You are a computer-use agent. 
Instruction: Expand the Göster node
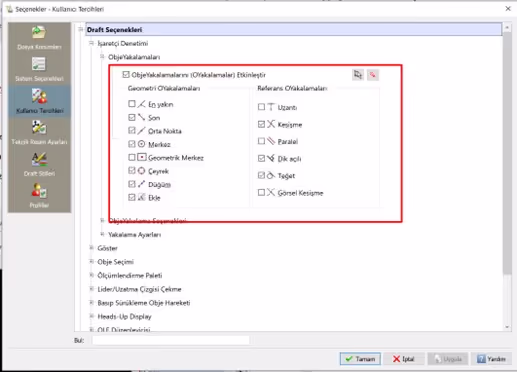(x=91, y=248)
